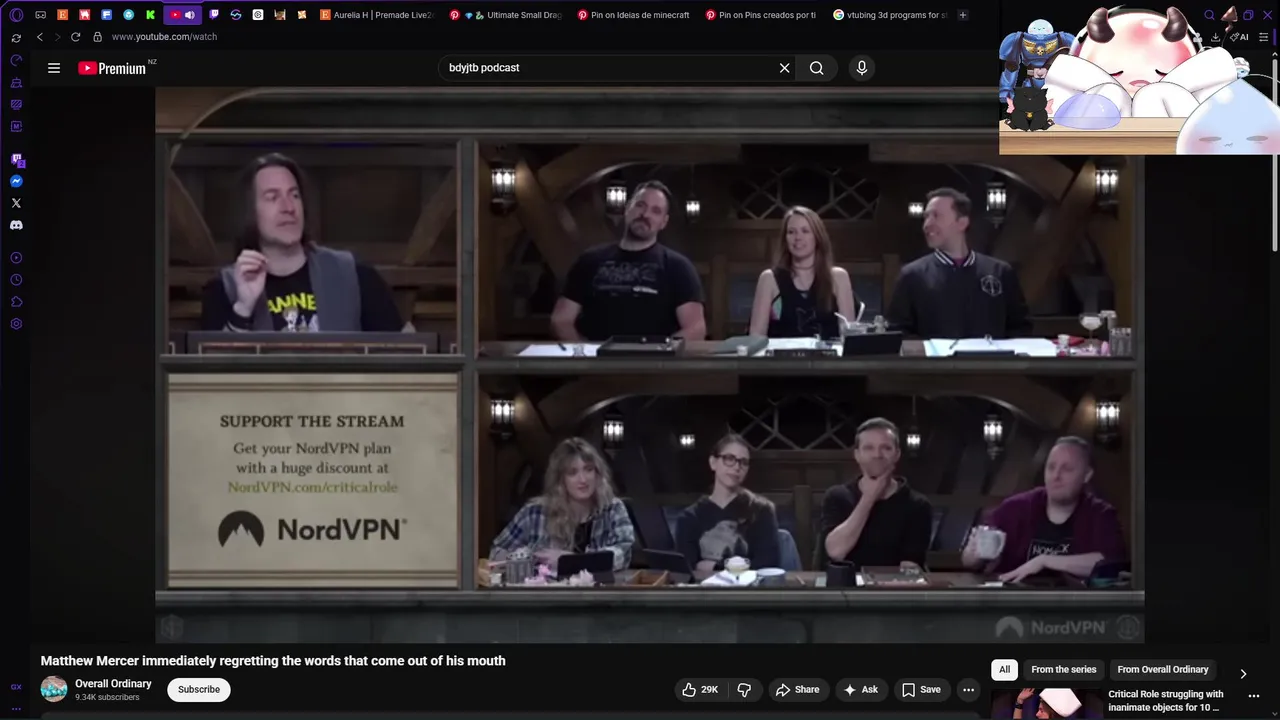This screenshot has width=1280, height=720.
Task: Click the 9.34K subscribers text
Action: click(x=107, y=697)
